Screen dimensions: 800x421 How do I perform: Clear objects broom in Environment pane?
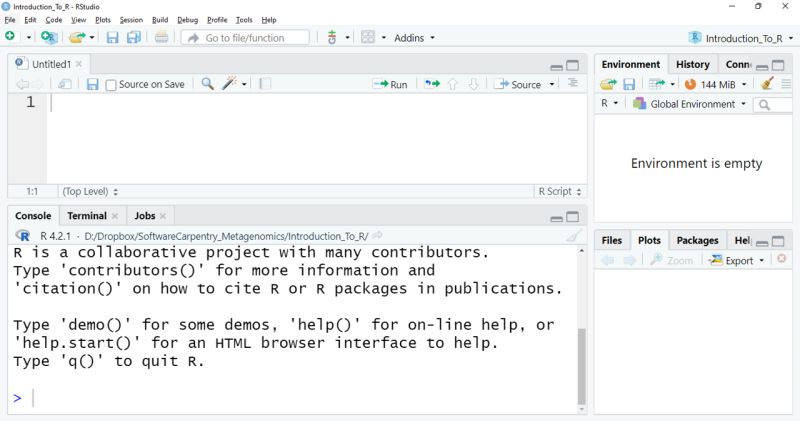tap(767, 83)
